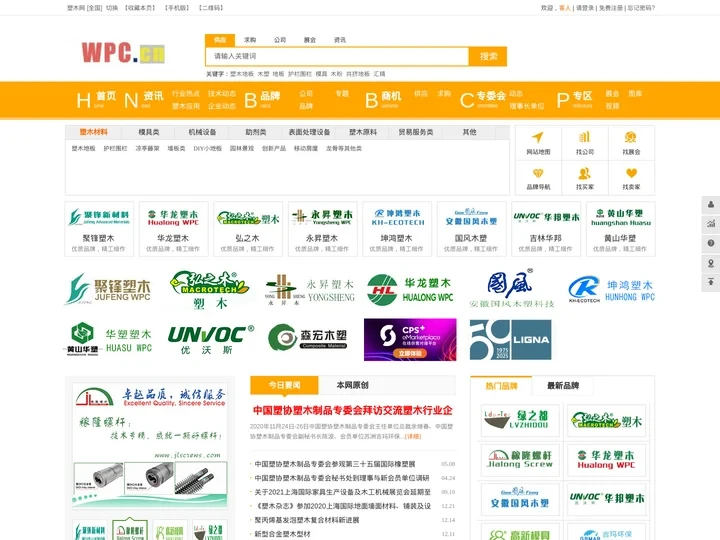The height and width of the screenshot is (540, 720).
Task: Click the 华龙塑木 HUALONG WPC large logo
Action: point(411,290)
